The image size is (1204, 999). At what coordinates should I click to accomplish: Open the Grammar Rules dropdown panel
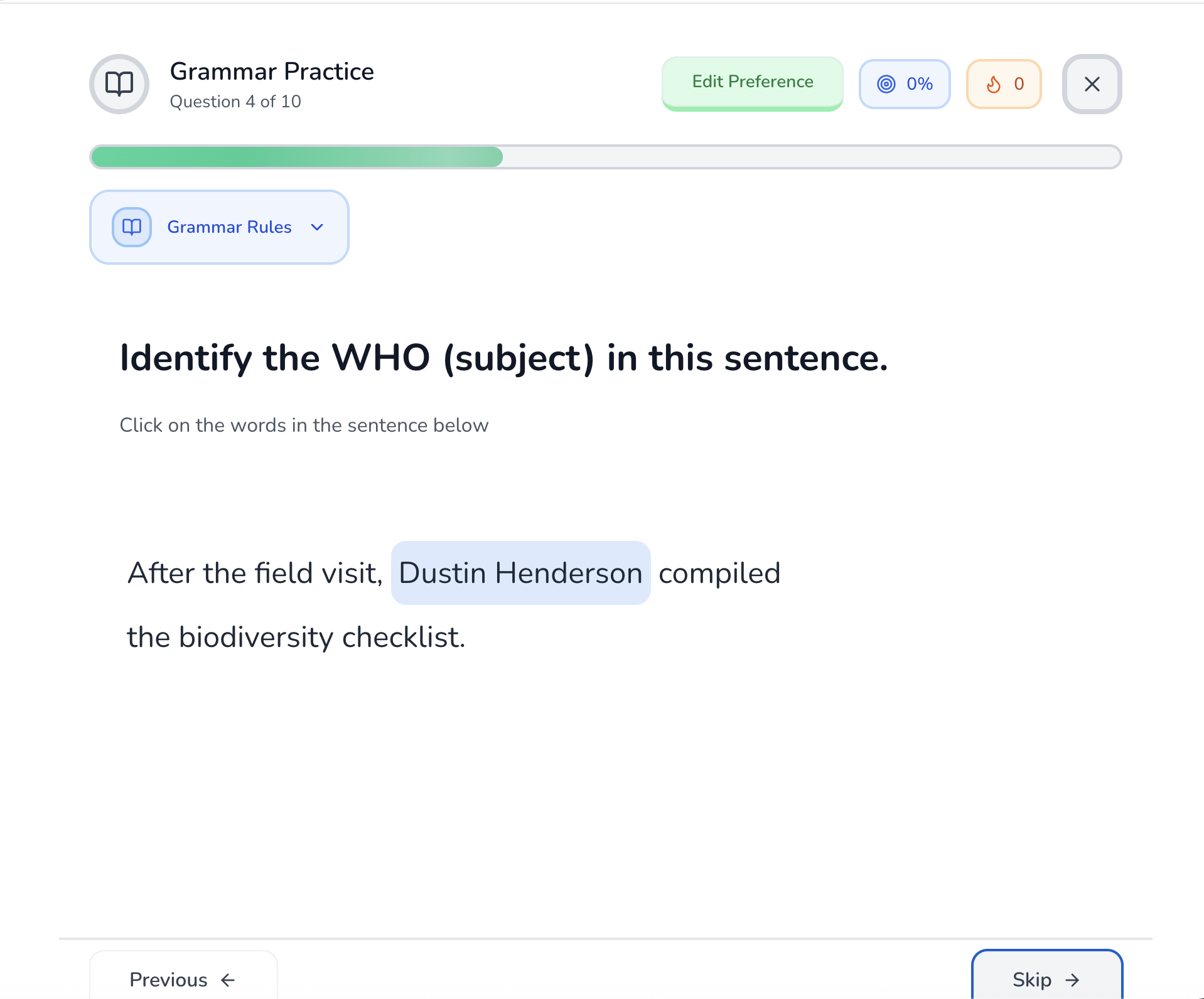(219, 227)
